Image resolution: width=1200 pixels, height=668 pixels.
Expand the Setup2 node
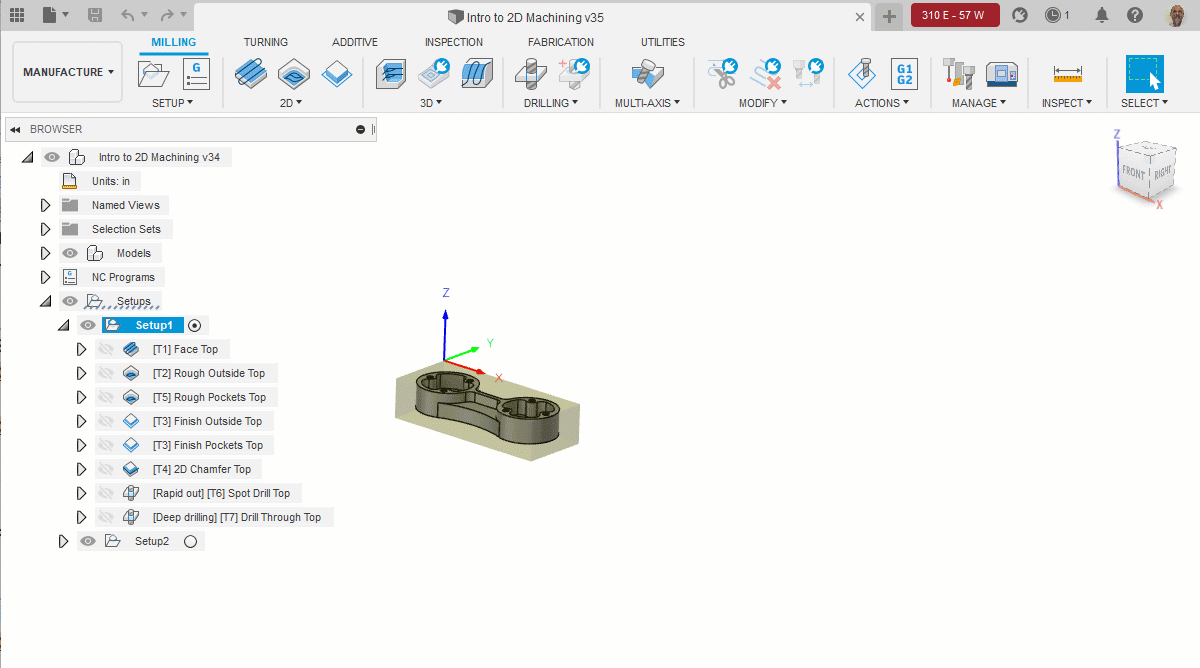63,541
